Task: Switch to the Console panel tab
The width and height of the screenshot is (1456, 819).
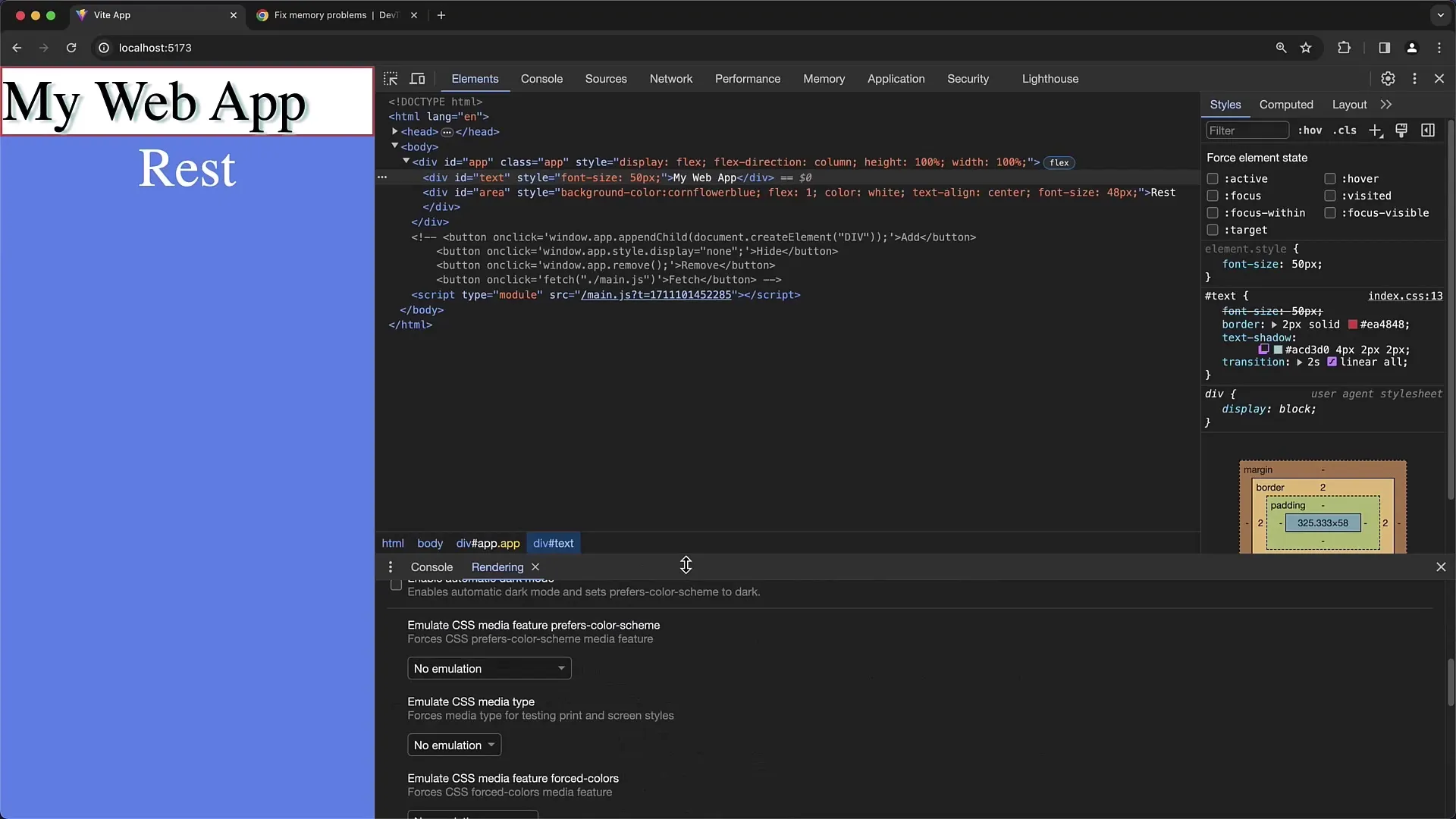Action: [541, 79]
